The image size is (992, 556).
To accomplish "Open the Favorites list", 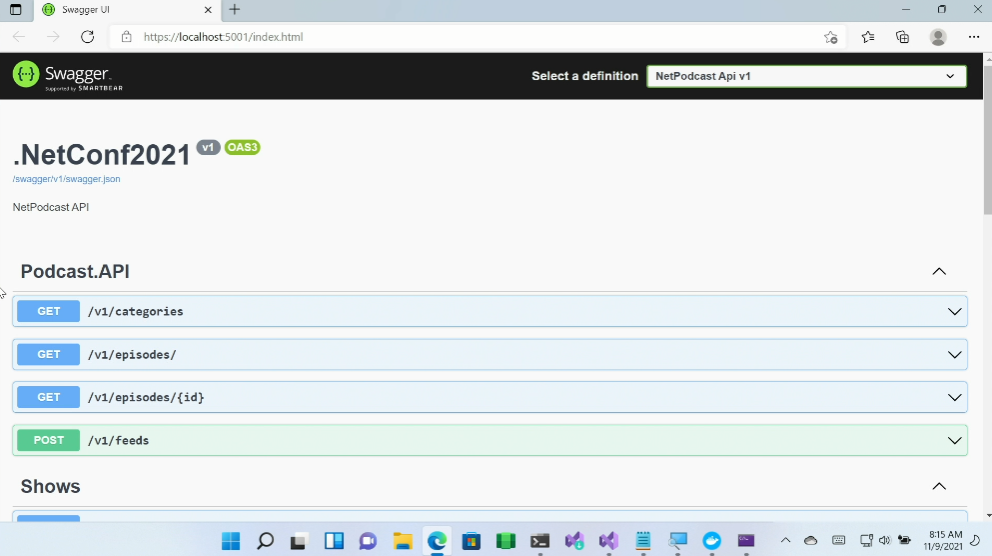I will pyautogui.click(x=868, y=37).
